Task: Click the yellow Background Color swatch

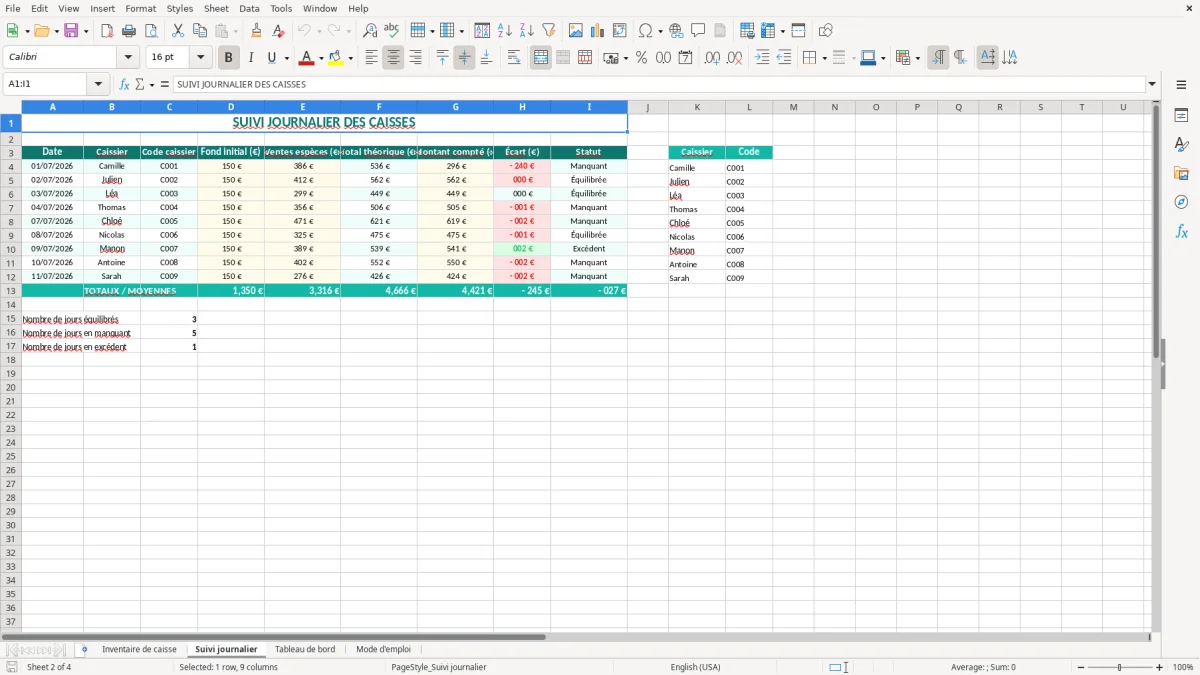Action: click(x=335, y=58)
